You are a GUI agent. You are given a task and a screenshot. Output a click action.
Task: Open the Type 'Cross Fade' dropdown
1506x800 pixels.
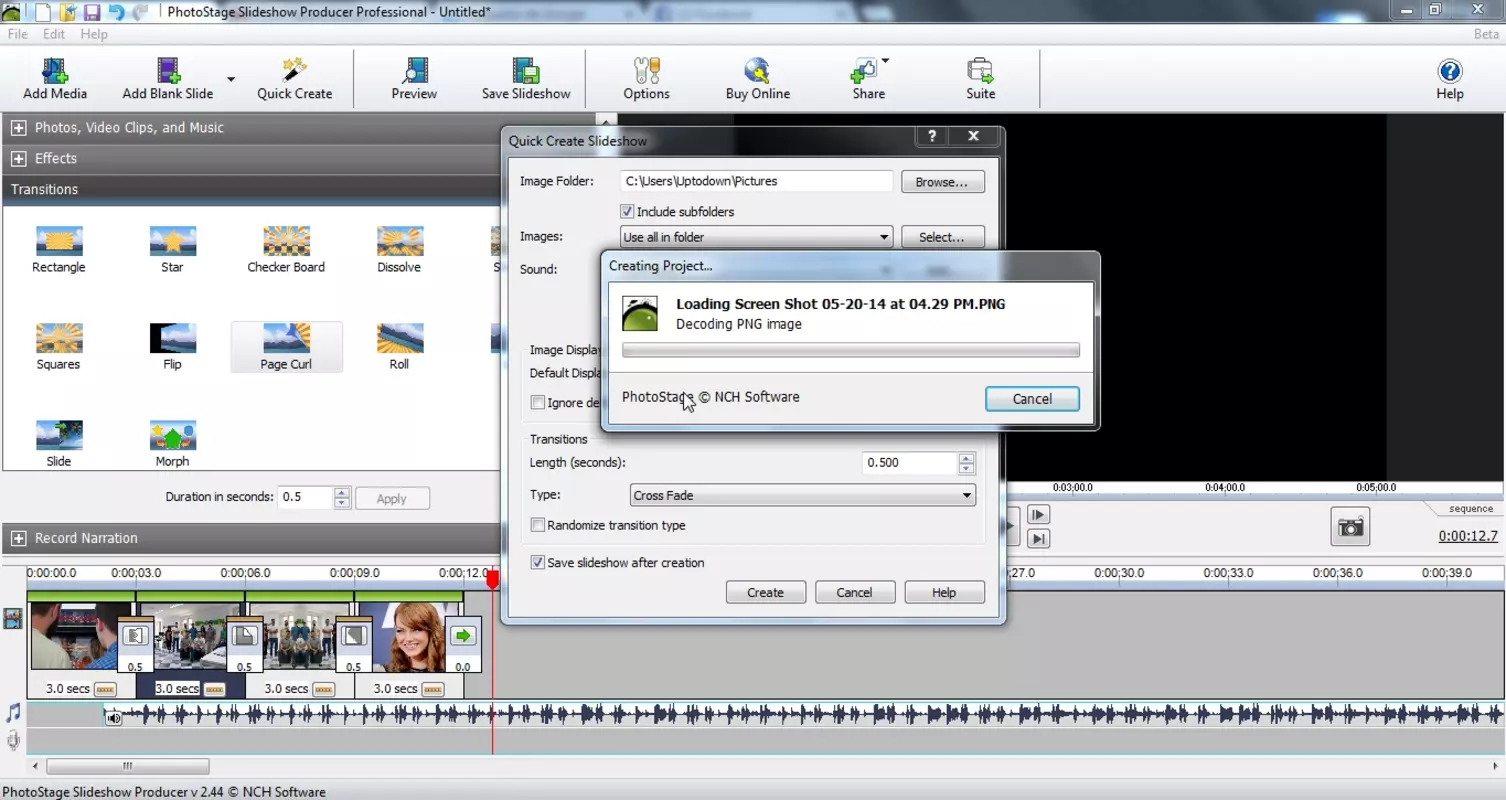pos(803,495)
